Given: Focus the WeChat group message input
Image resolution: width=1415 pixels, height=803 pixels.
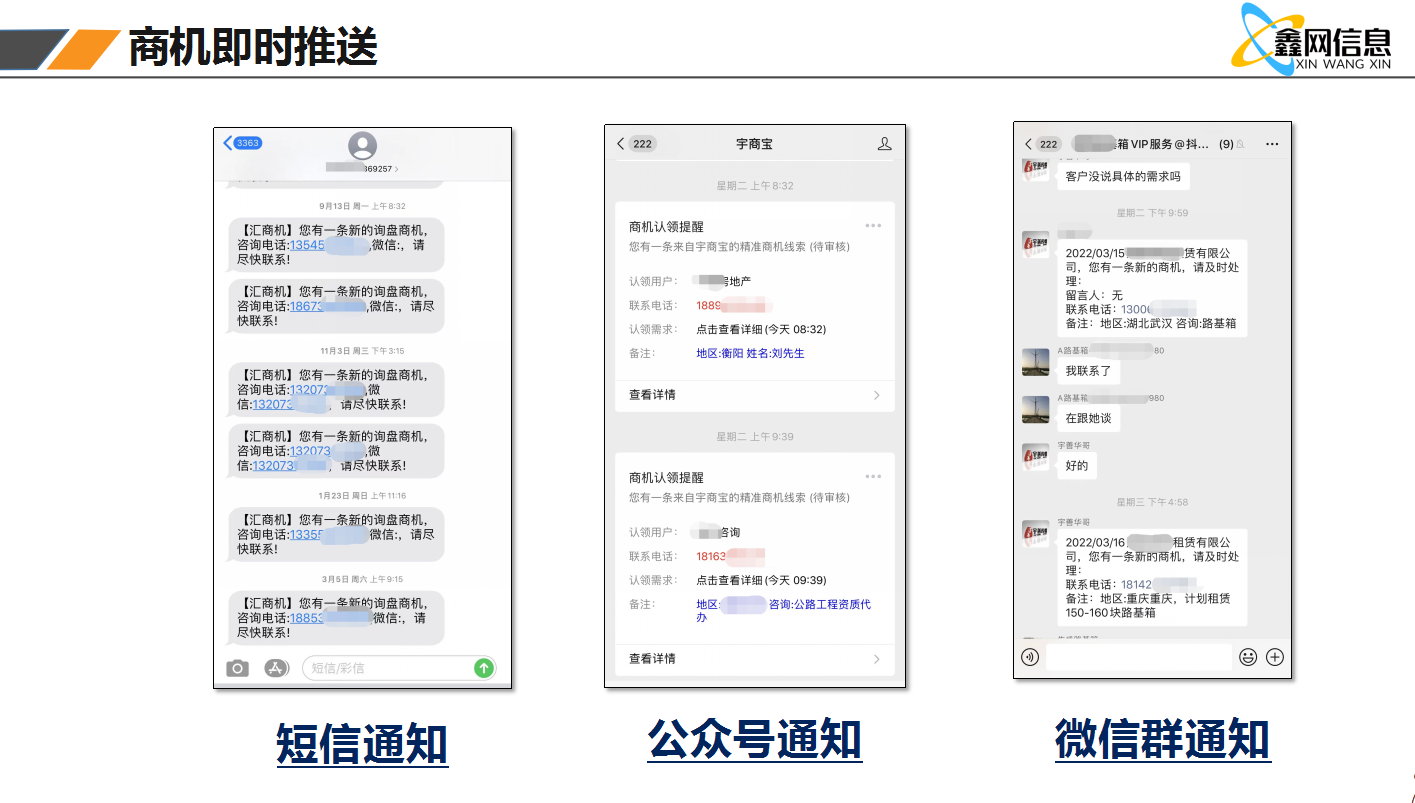Looking at the screenshot, I should [x=1138, y=657].
